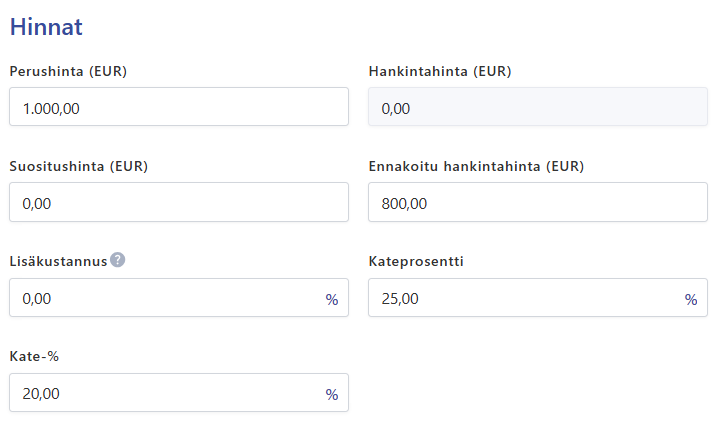This screenshot has width=713, height=425.
Task: Click into the Suositushinta (EUR) input
Action: coord(179,202)
